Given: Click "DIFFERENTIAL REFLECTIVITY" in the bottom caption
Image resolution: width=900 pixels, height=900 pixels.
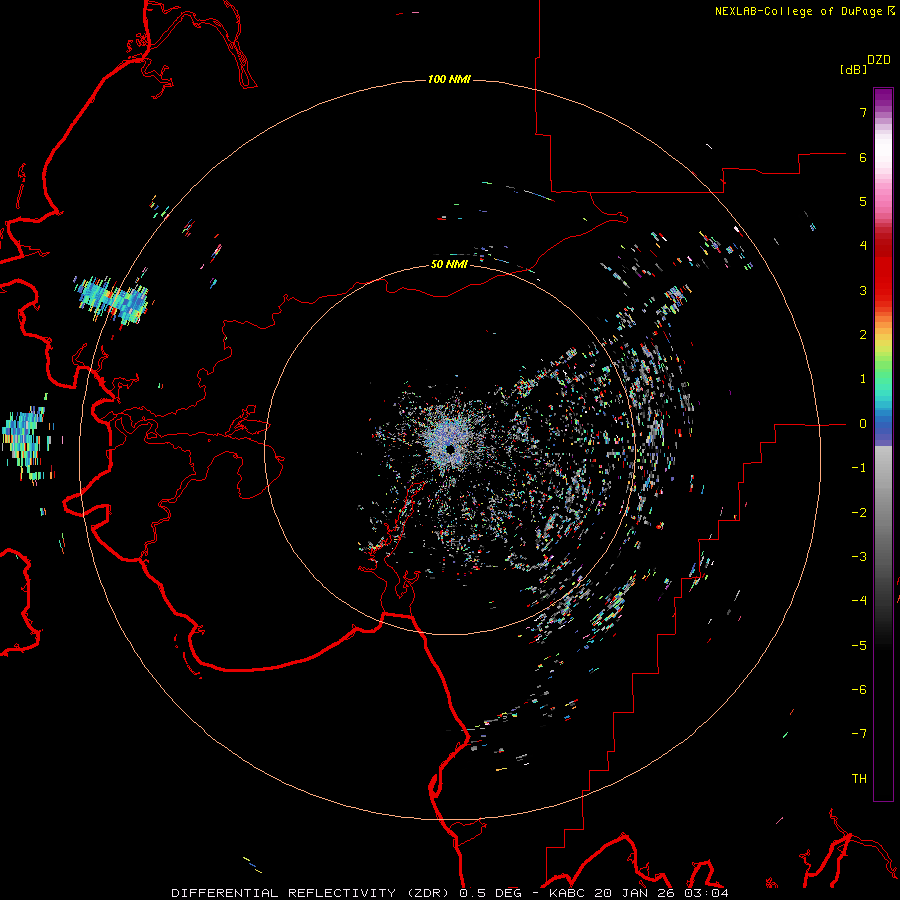Looking at the screenshot, I should (x=284, y=893).
